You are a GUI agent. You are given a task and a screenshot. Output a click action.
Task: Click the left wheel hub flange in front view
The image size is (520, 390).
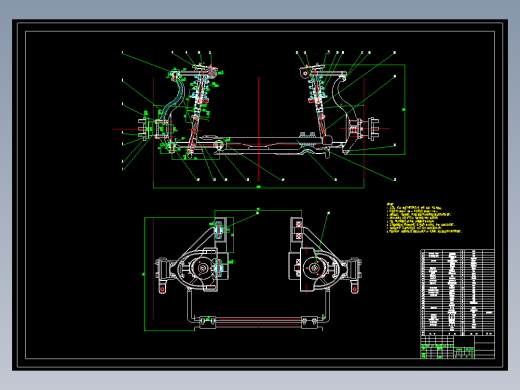coord(143,129)
